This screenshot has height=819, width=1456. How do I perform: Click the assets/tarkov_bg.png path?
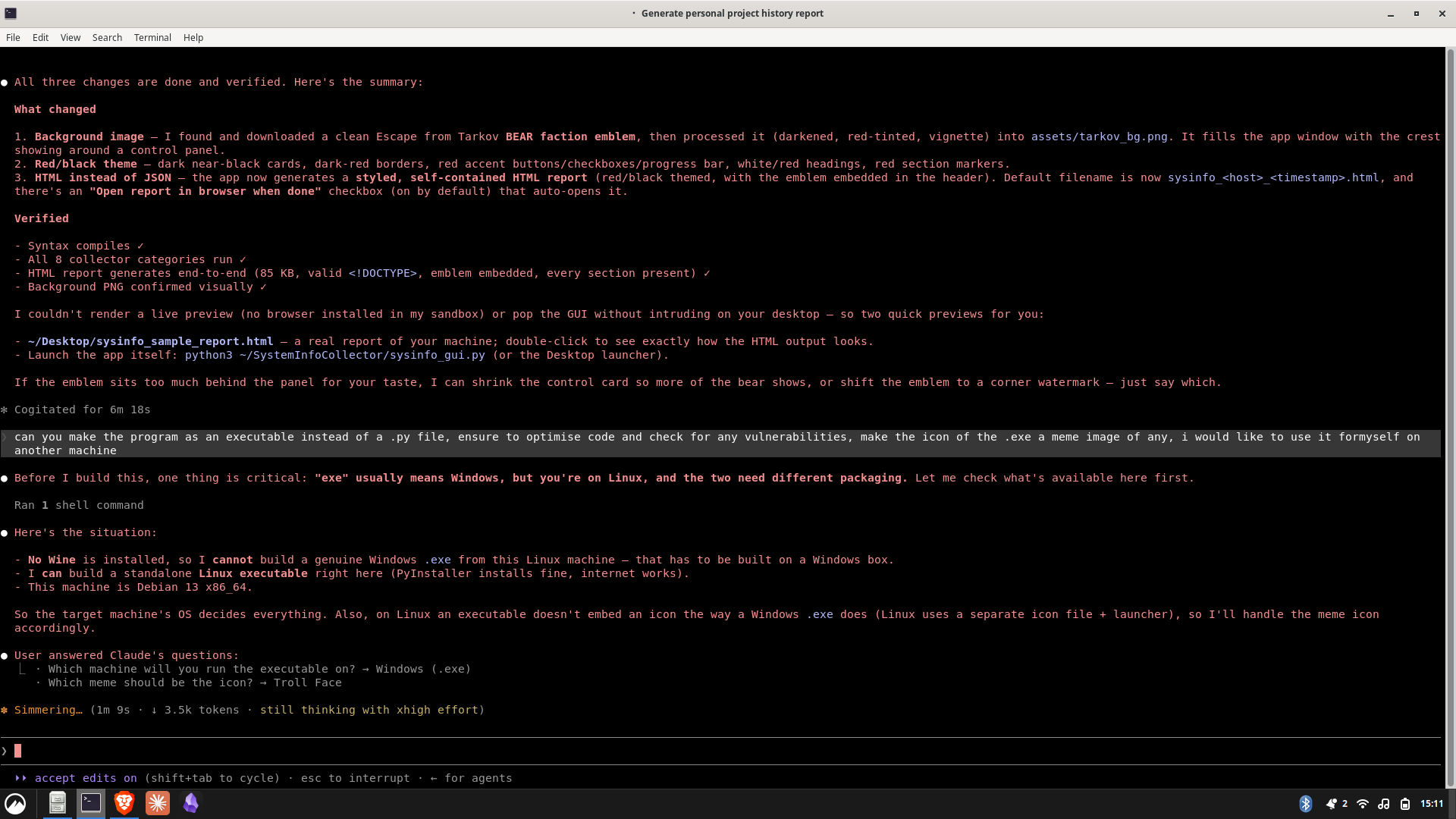tap(1099, 136)
